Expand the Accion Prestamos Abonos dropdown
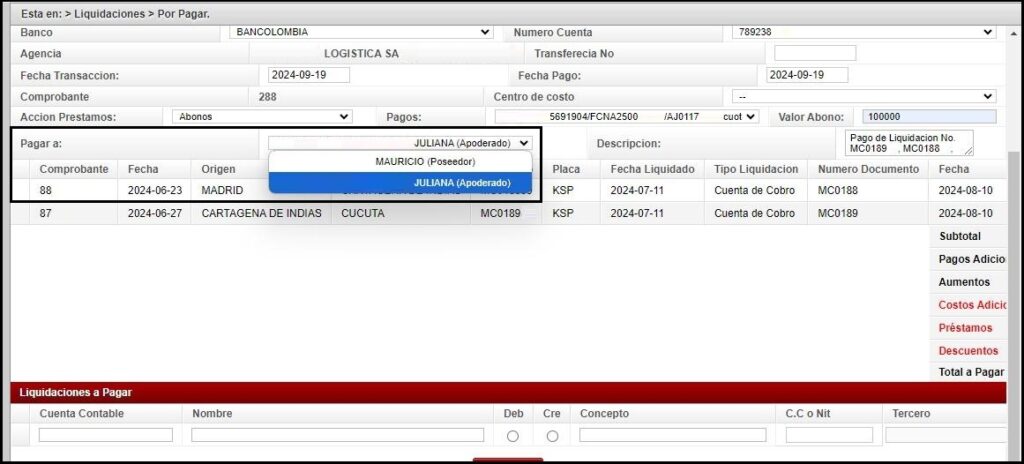 coord(262,117)
